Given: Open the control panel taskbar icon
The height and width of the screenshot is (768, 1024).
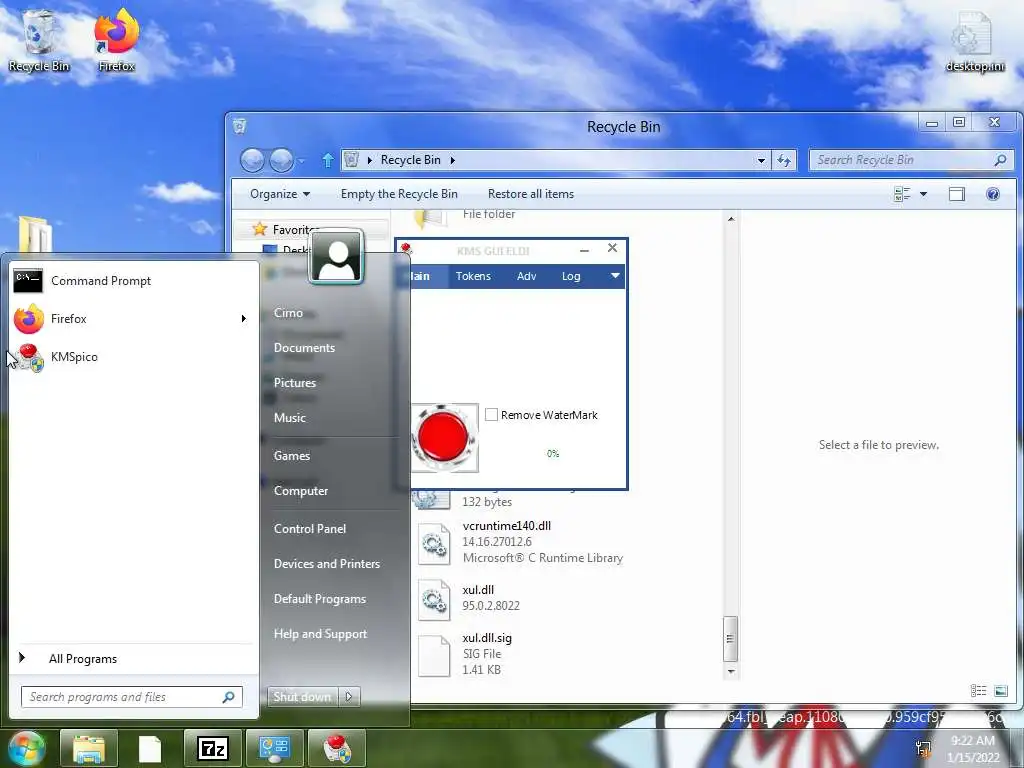Looking at the screenshot, I should (x=274, y=749).
